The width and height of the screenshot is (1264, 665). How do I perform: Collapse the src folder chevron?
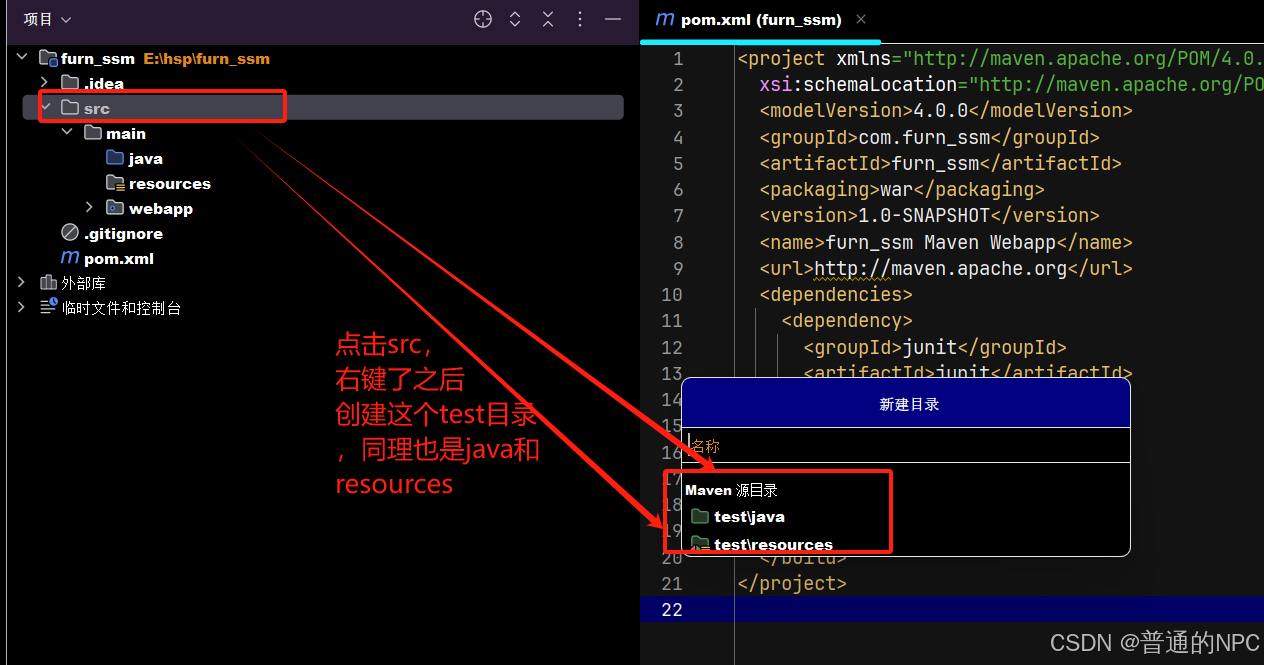pos(44,107)
